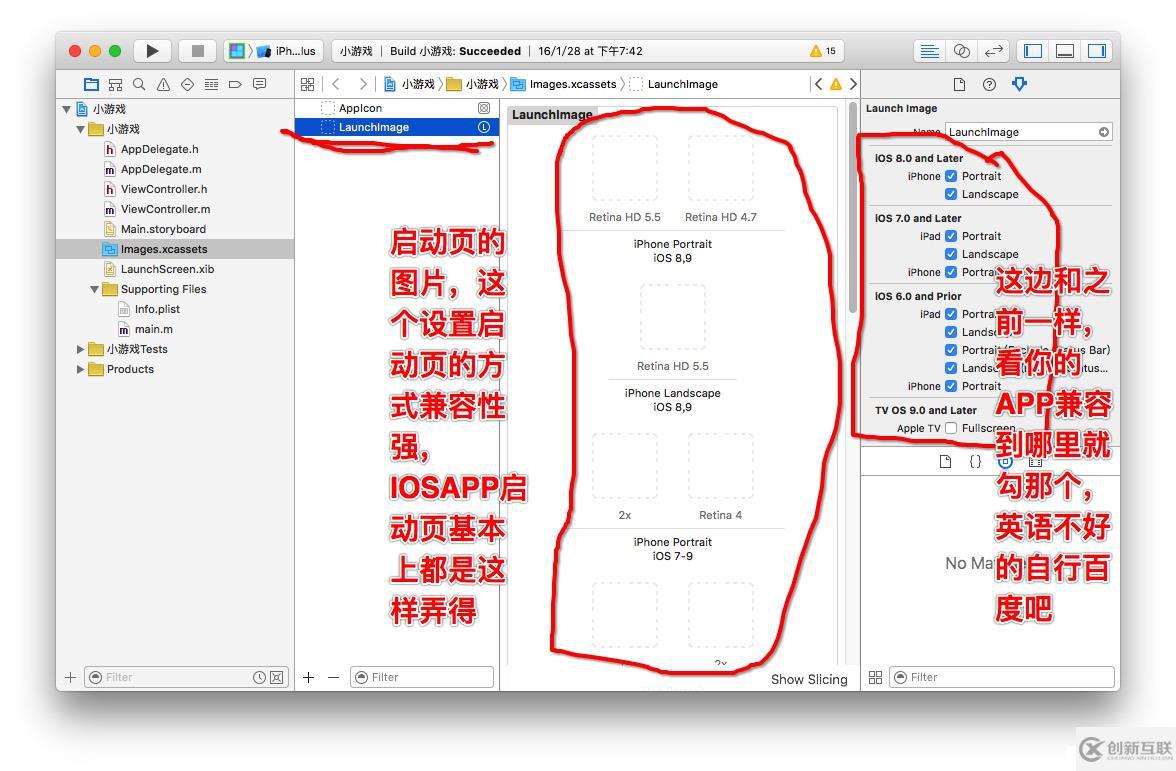This screenshot has width=1176, height=771.
Task: Toggle the debug area visibility
Action: pyautogui.click(x=1065, y=51)
